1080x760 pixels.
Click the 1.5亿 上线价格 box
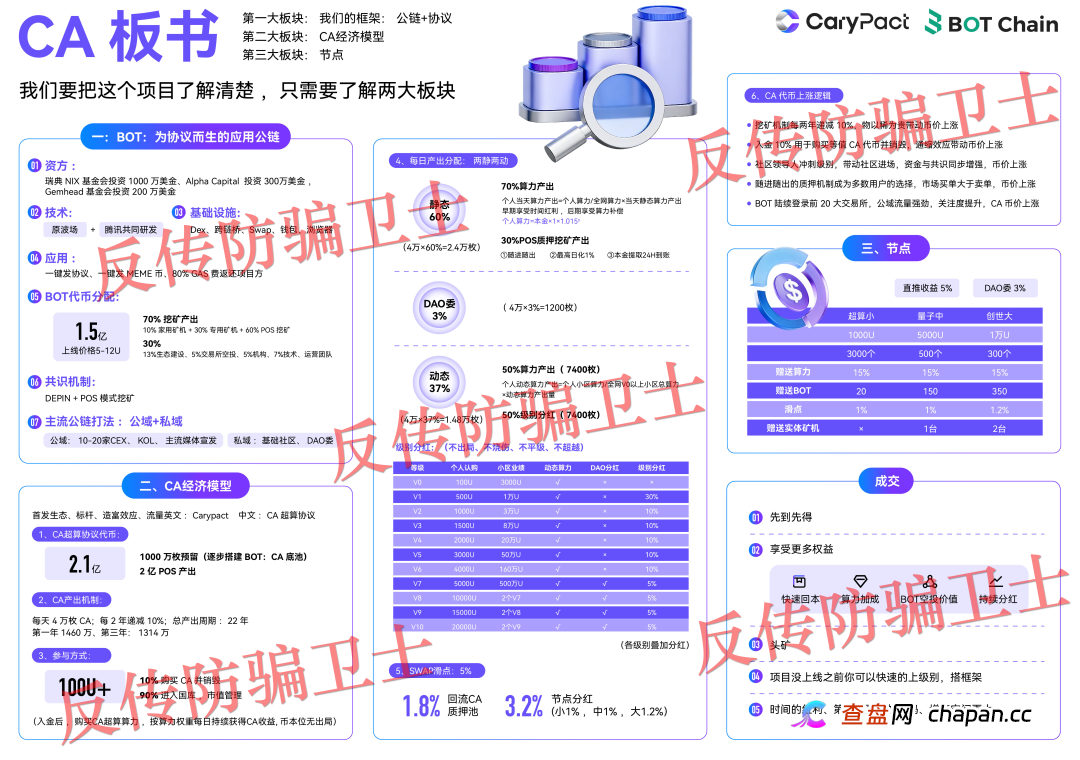tap(92, 338)
